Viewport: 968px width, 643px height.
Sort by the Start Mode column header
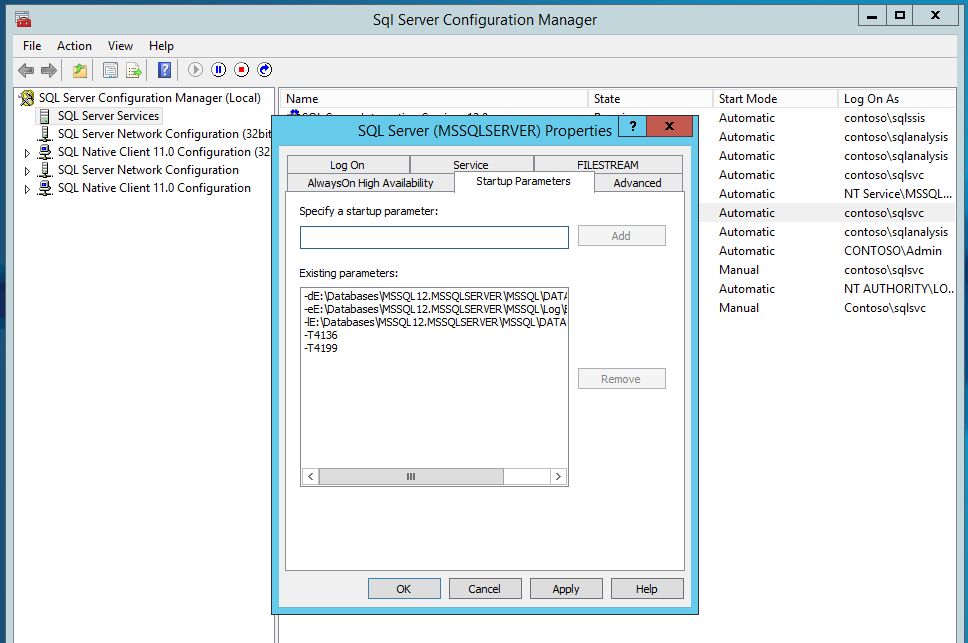[x=775, y=99]
